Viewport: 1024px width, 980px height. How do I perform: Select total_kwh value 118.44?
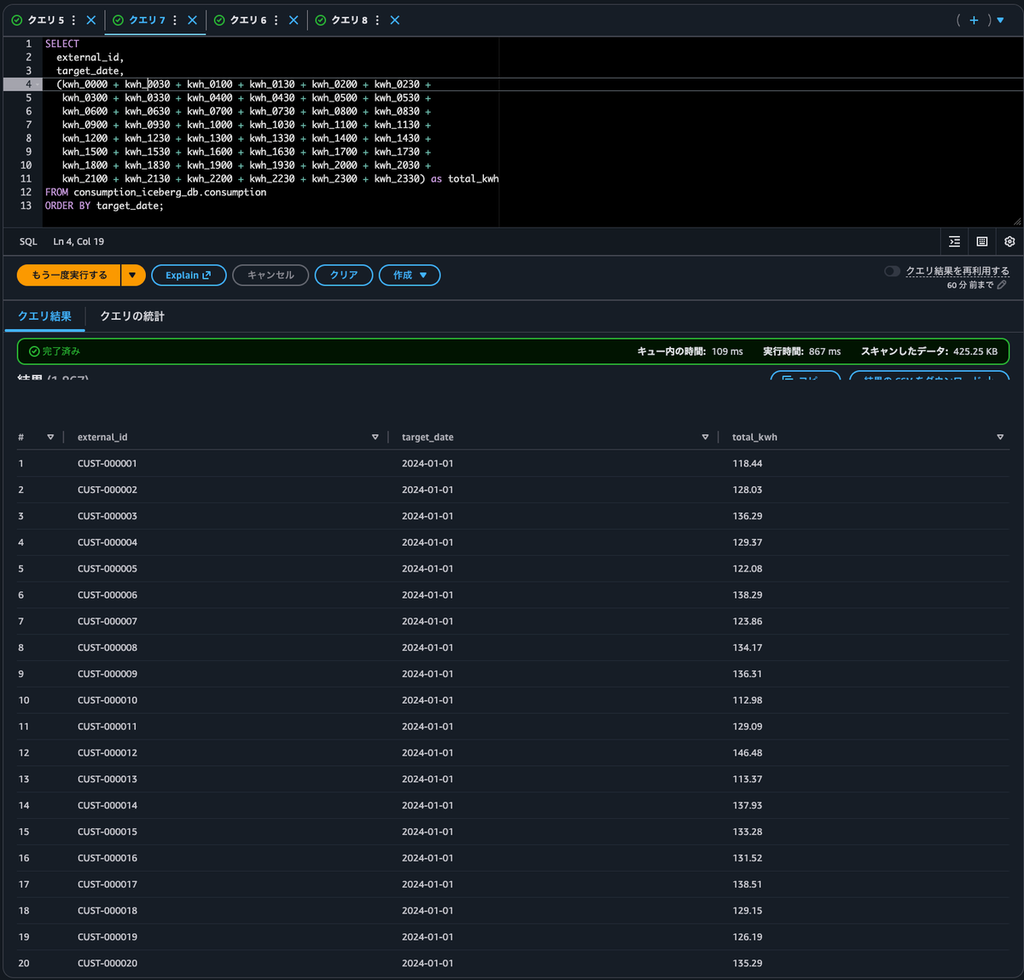click(747, 464)
